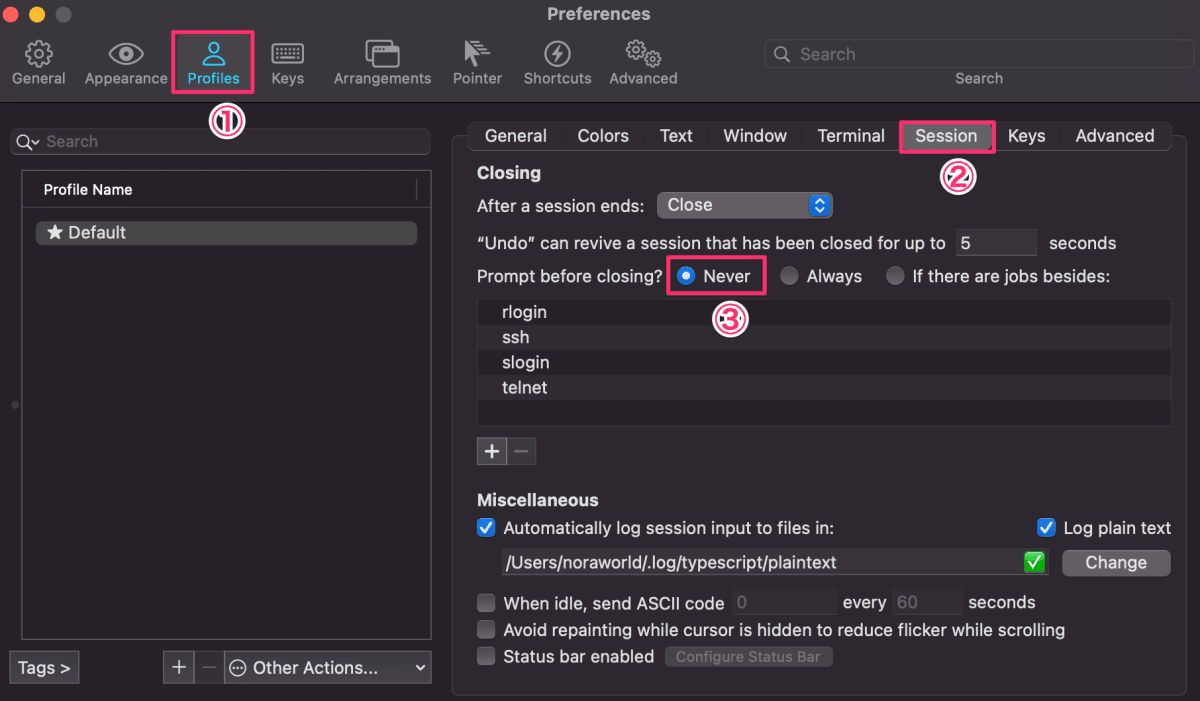Toggle the Log plain text checkbox

1046,527
